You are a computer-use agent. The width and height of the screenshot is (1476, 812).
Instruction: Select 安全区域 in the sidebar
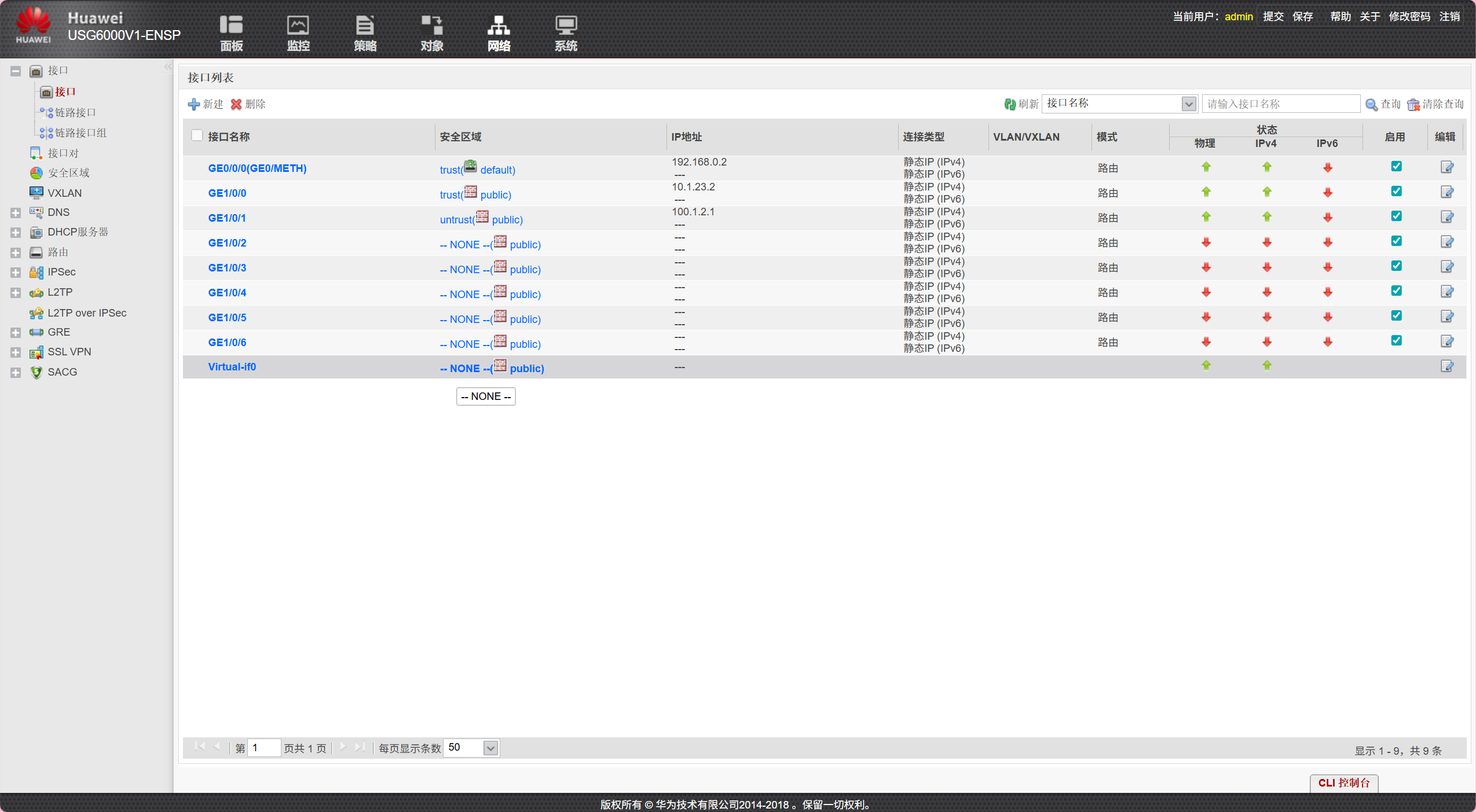click(68, 173)
